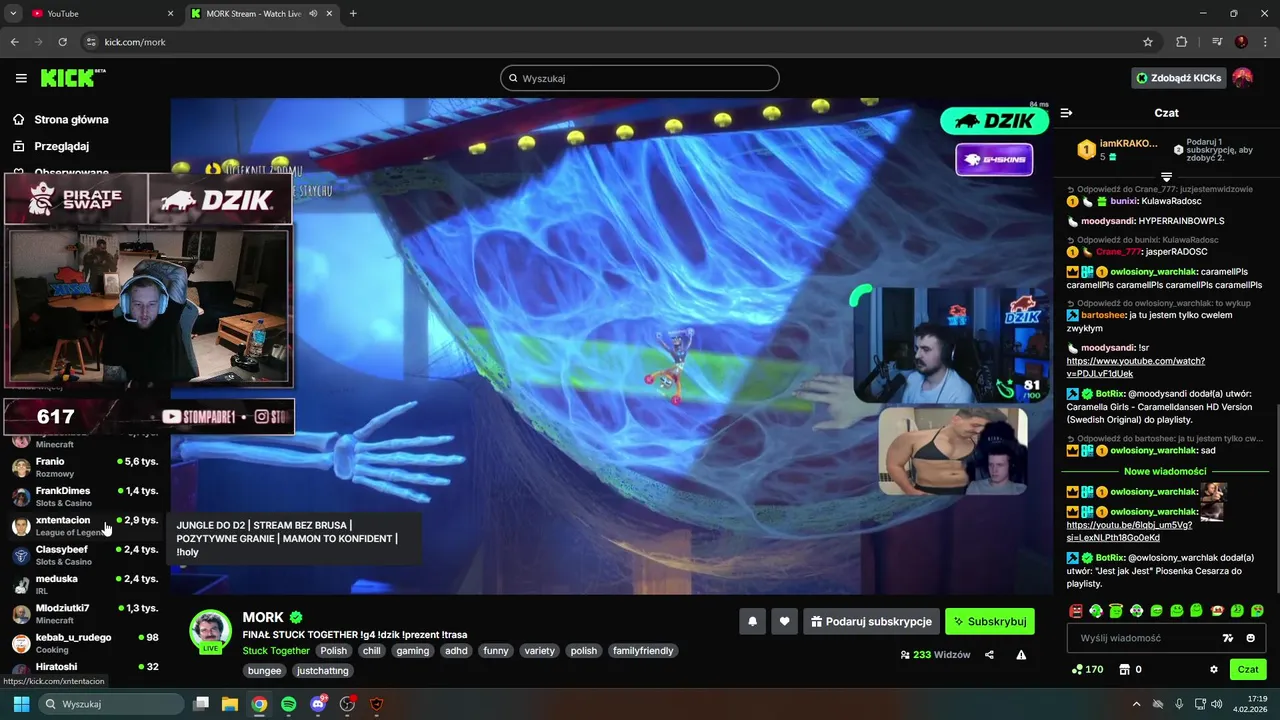Show hidden system tray icons
The width and height of the screenshot is (1280, 720).
[1136, 704]
